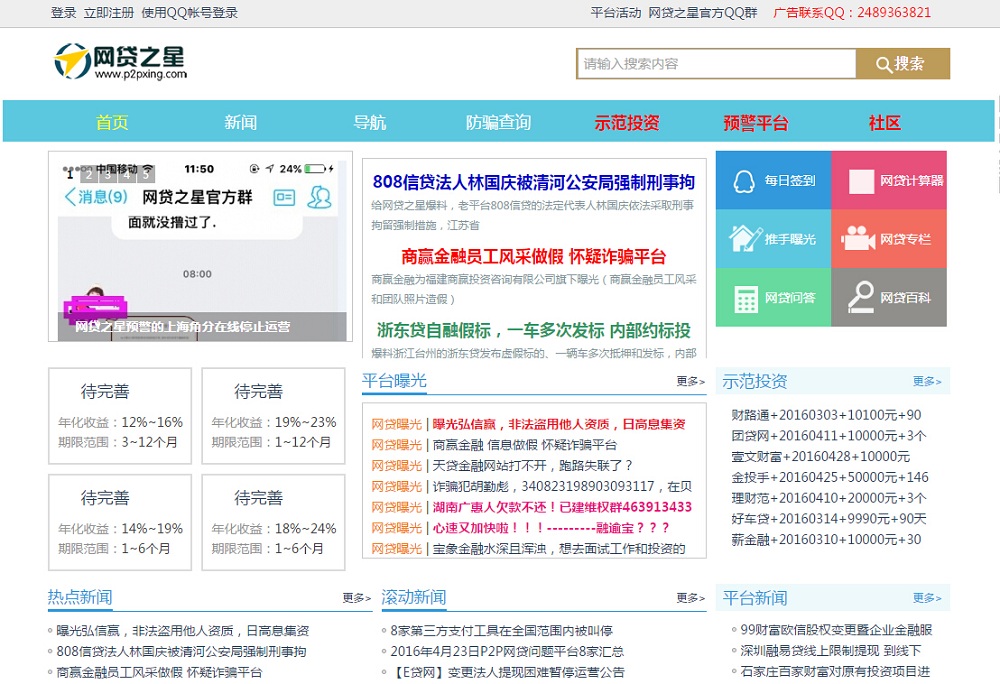Image resolution: width=1000 pixels, height=684 pixels.
Task: Click the 立即注册 link
Action: coord(109,13)
